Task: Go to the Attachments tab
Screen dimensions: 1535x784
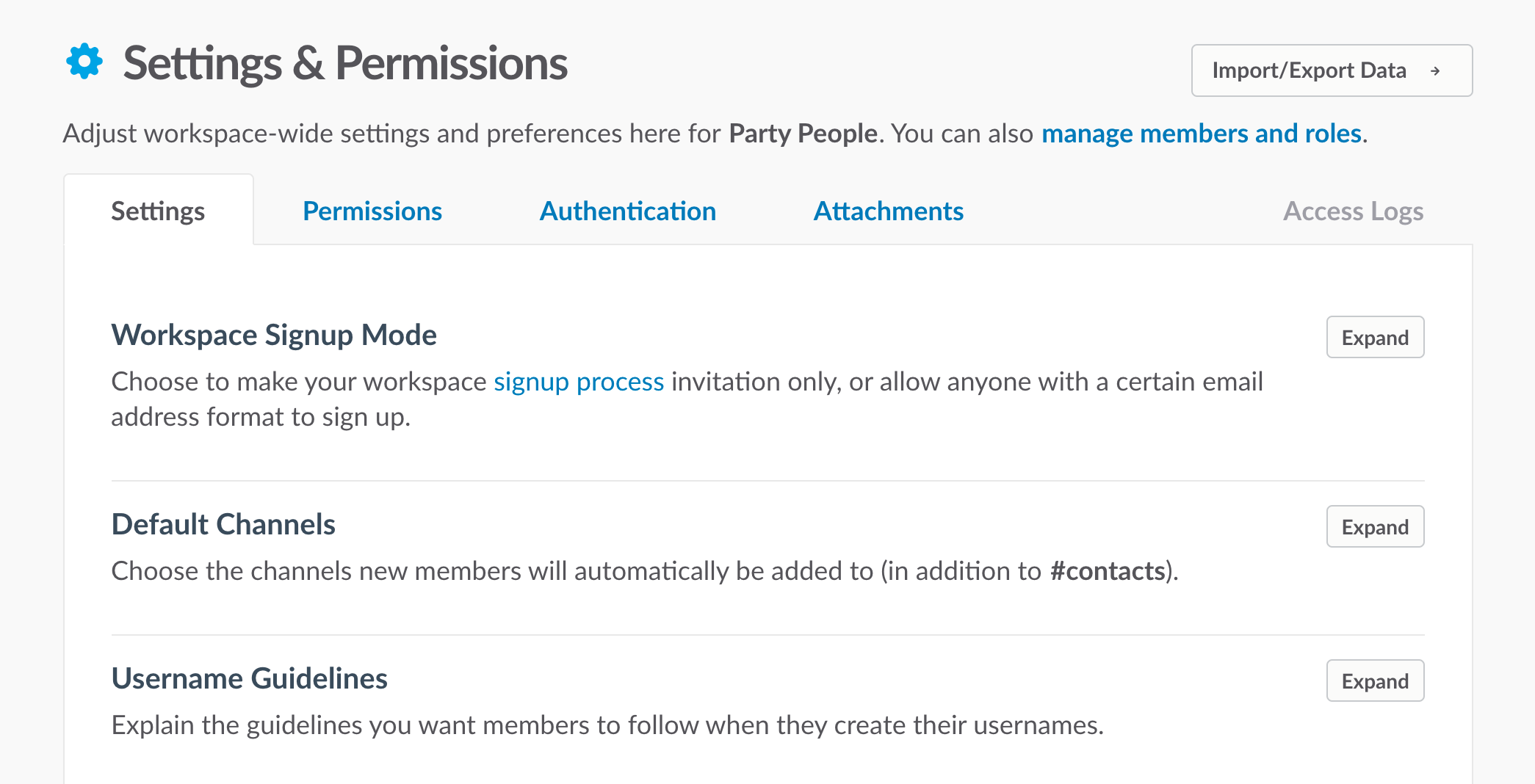Action: click(889, 211)
